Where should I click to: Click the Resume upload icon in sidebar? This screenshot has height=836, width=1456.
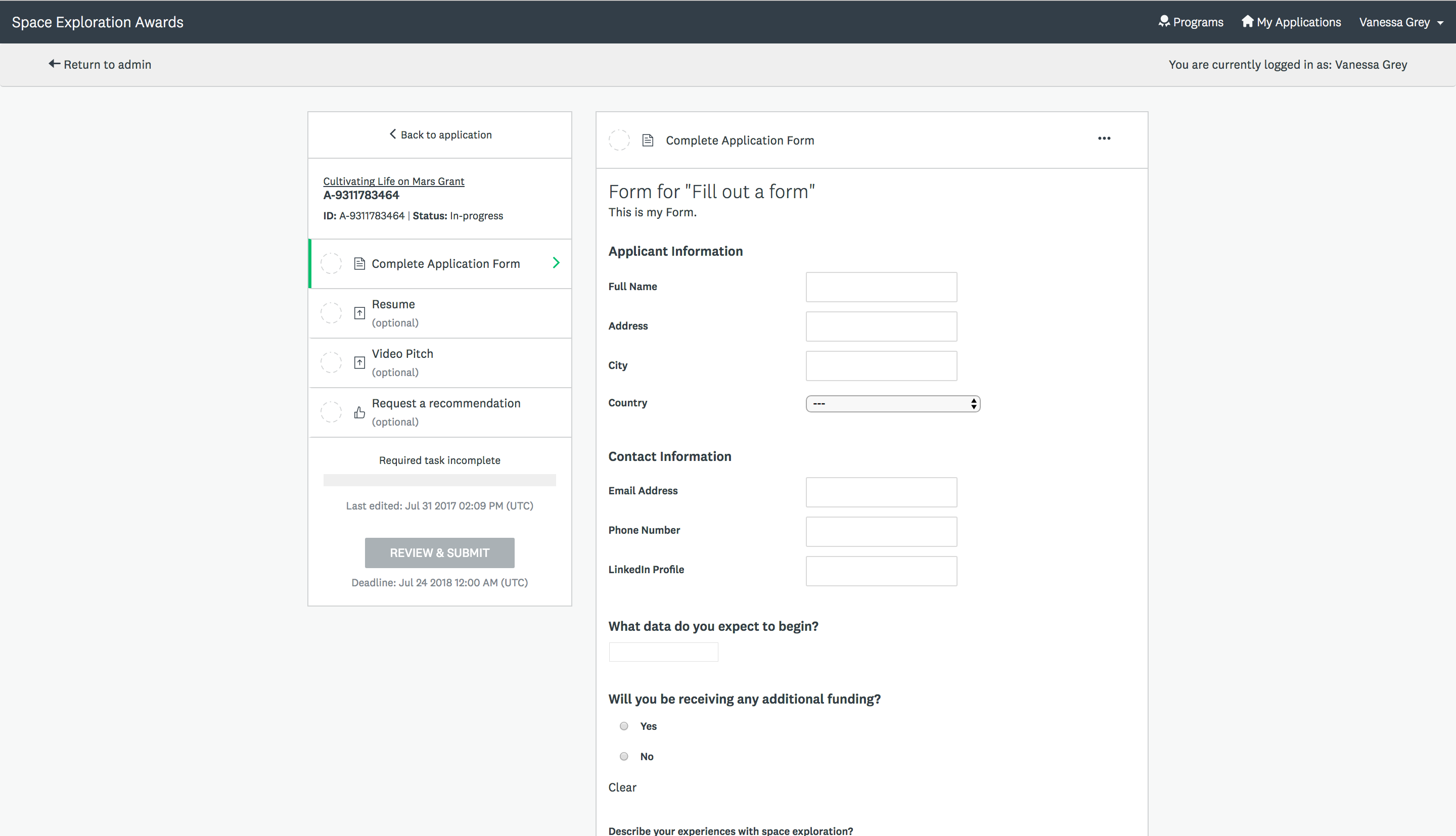pos(359,313)
